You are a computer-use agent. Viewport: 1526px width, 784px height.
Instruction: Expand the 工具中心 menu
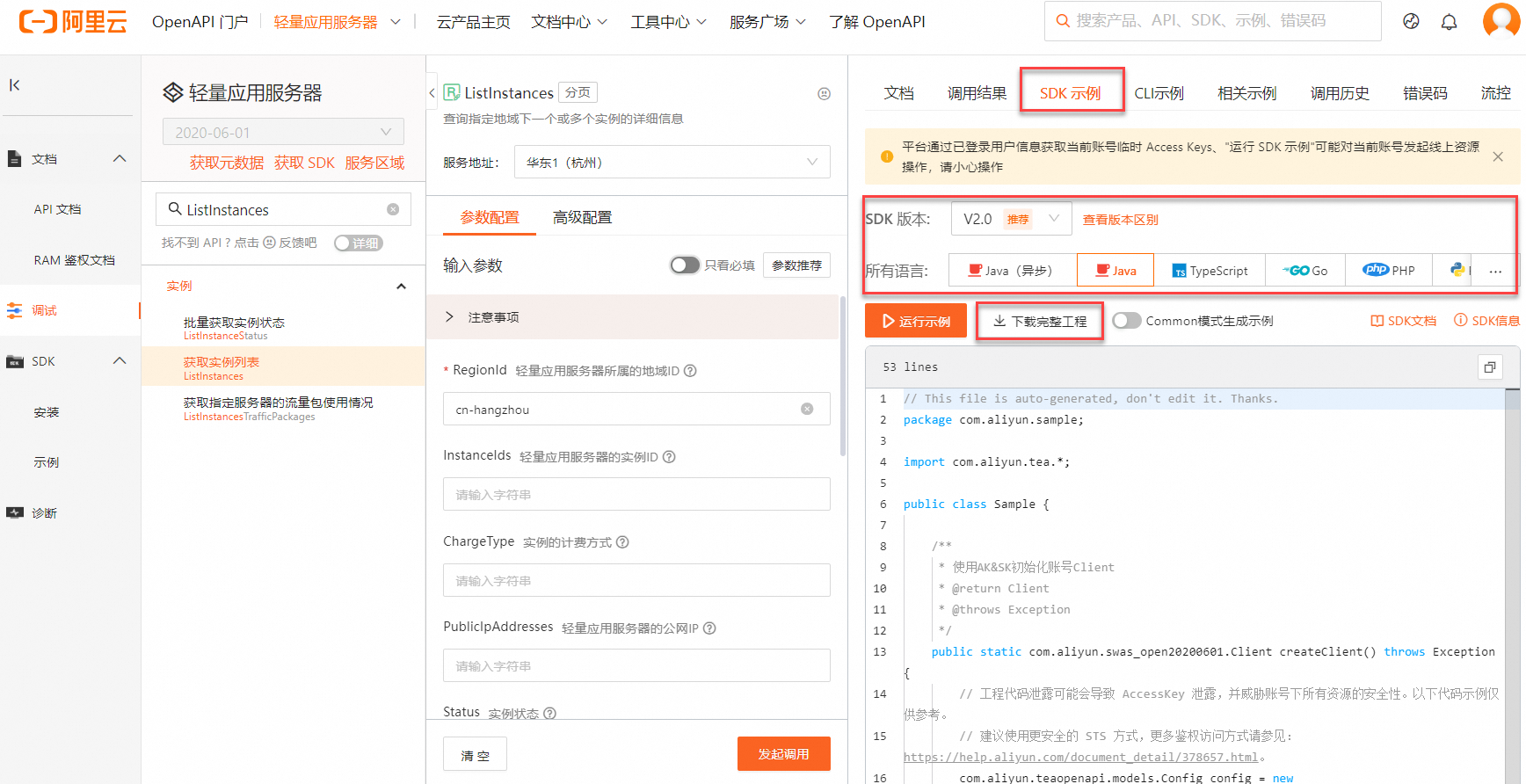pyautogui.click(x=668, y=22)
